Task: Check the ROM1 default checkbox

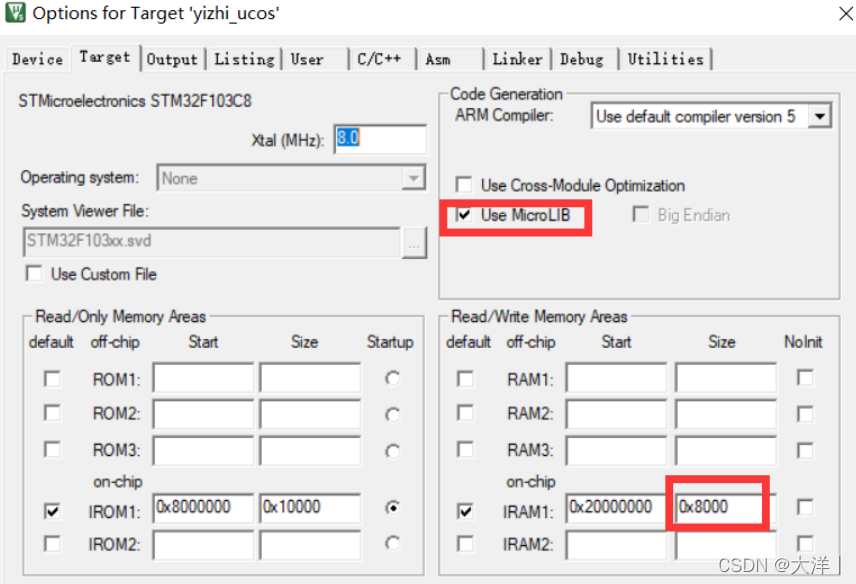Action: 52,379
